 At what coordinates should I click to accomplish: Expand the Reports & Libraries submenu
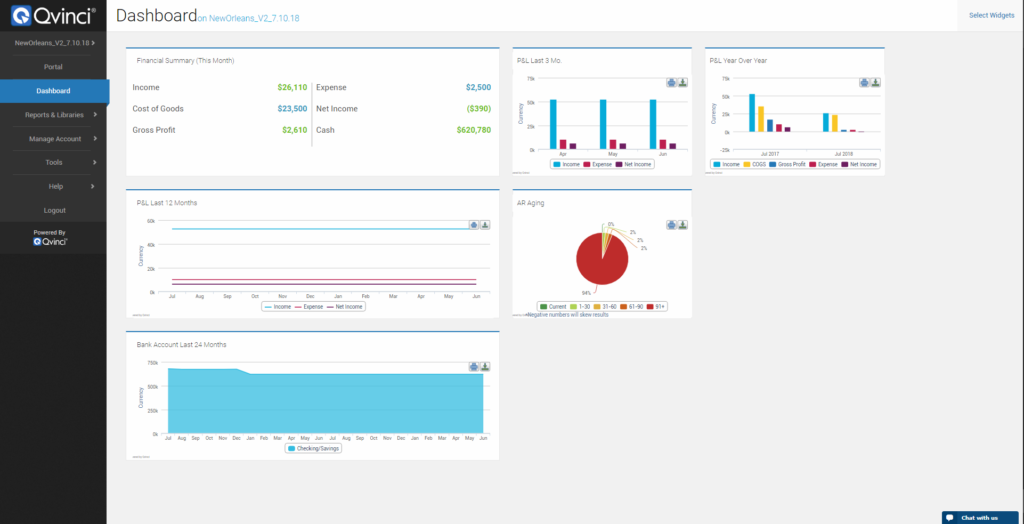55,115
